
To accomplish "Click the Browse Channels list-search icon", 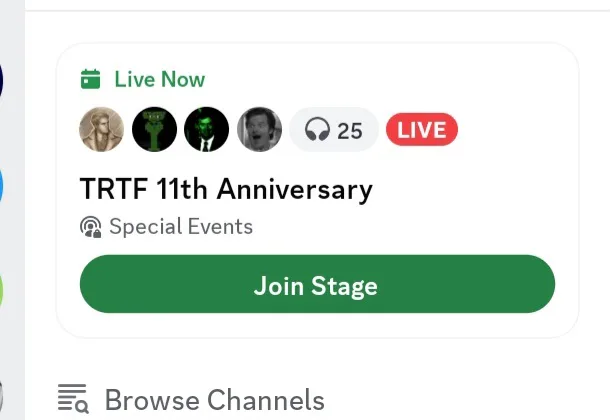I will tap(73, 400).
